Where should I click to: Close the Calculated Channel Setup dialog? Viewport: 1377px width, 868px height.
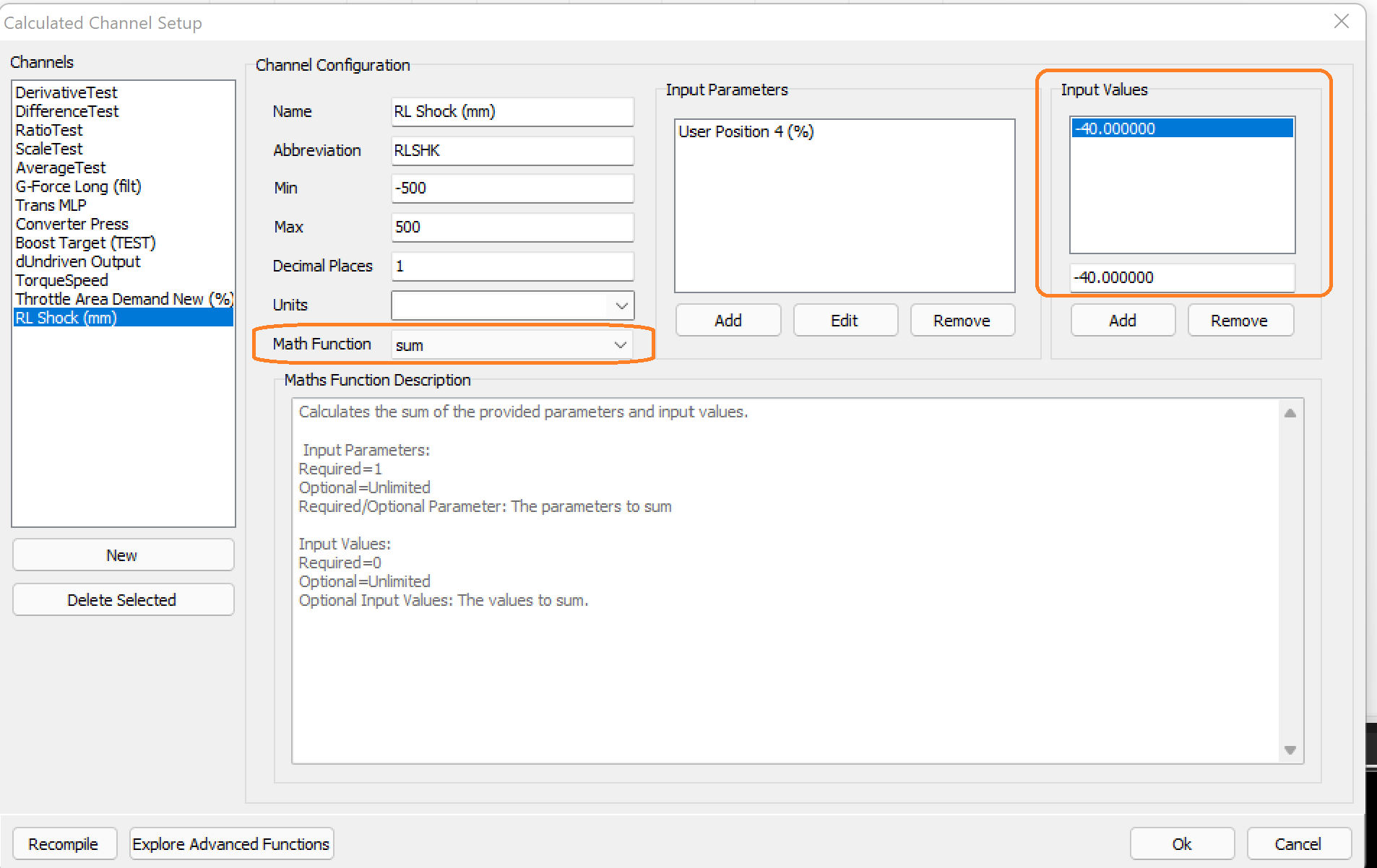[x=1341, y=22]
